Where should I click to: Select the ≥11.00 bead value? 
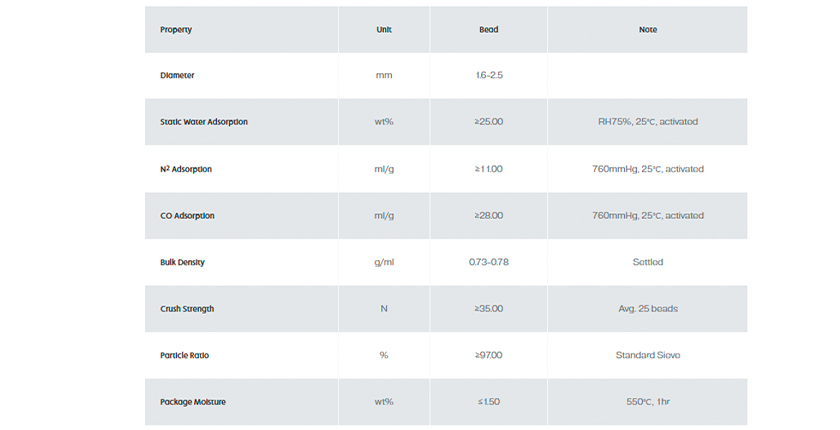coord(488,169)
